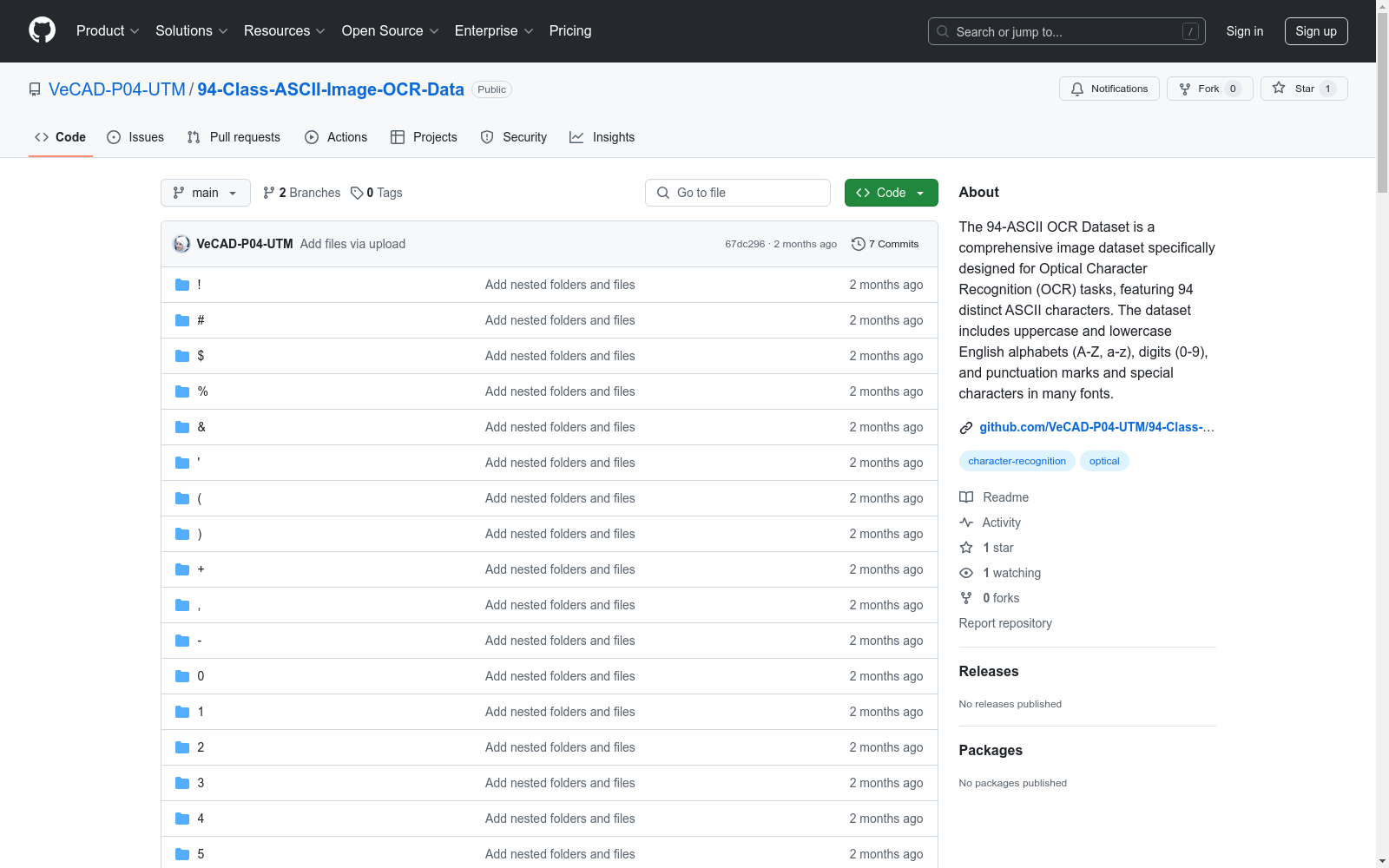Open the # folder
The image size is (1389, 868).
(x=201, y=320)
